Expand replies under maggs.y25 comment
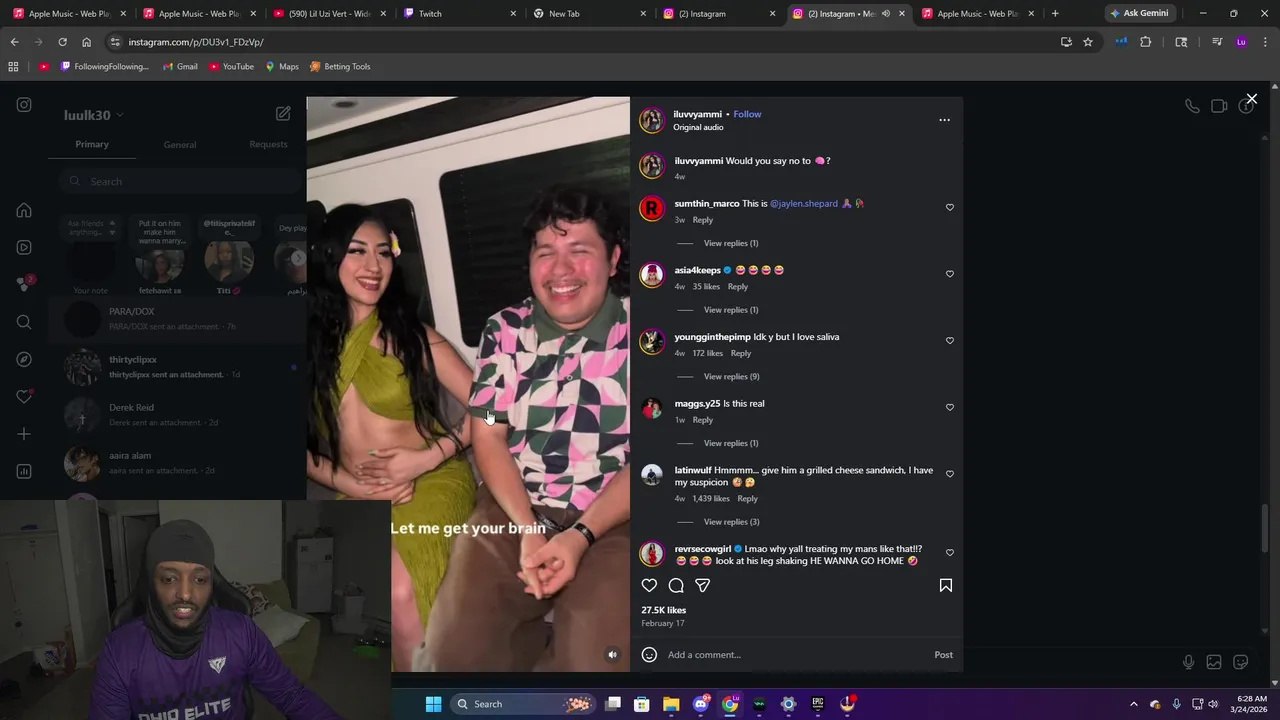 731,443
